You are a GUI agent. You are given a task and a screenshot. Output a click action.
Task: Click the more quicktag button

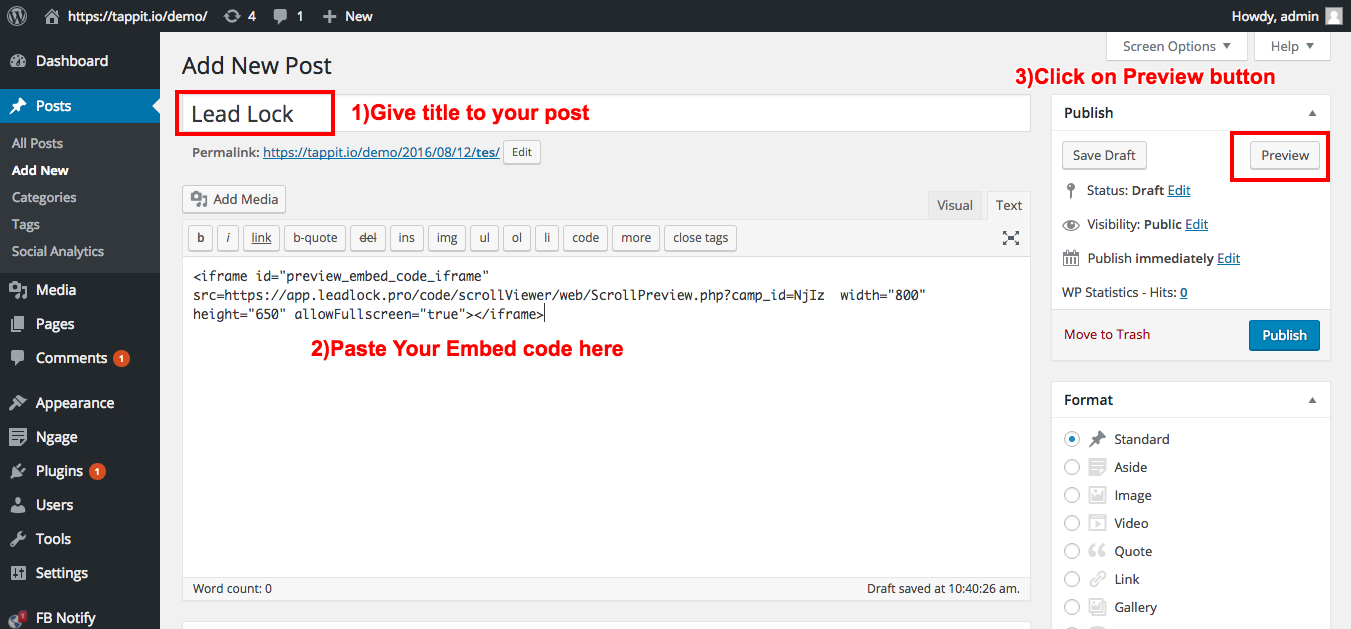(x=636, y=238)
